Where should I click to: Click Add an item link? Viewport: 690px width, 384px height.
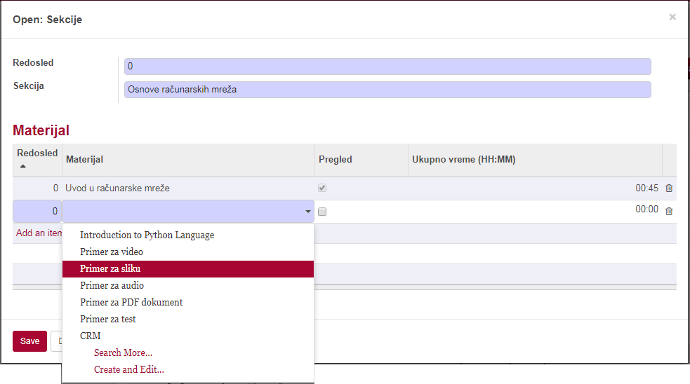click(x=39, y=233)
